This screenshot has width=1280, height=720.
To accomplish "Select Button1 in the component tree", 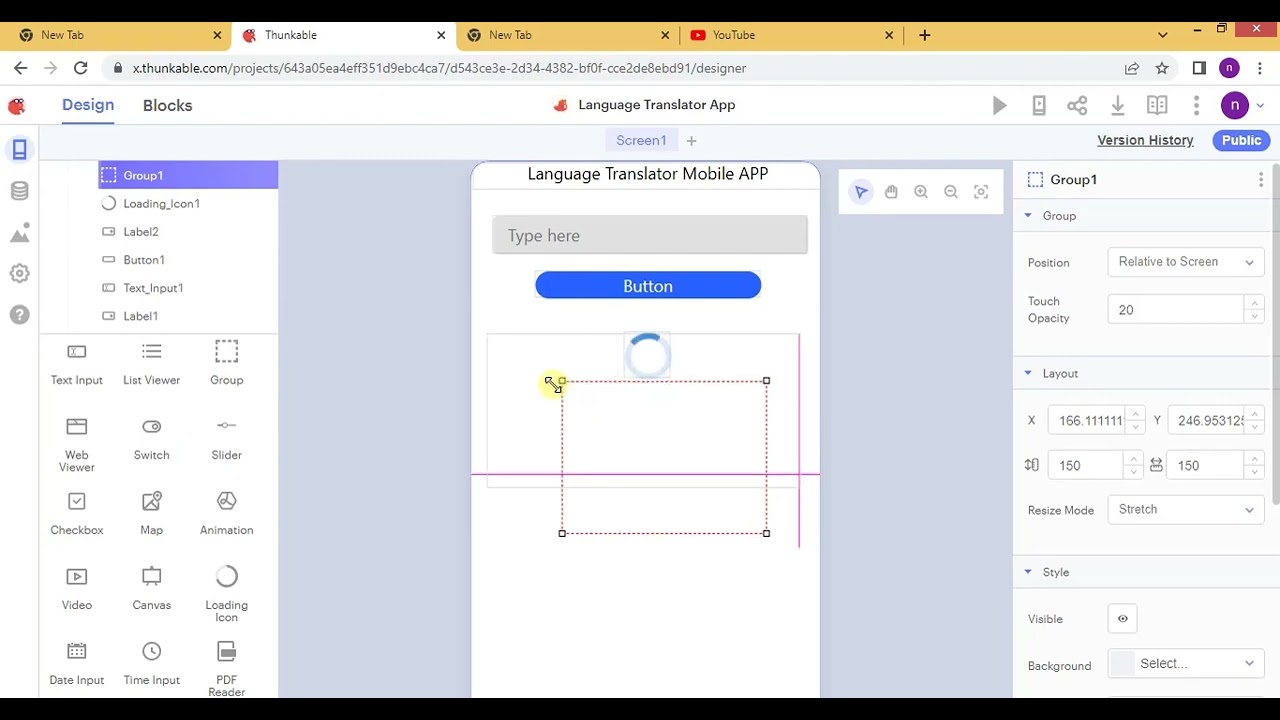I will [188, 260].
